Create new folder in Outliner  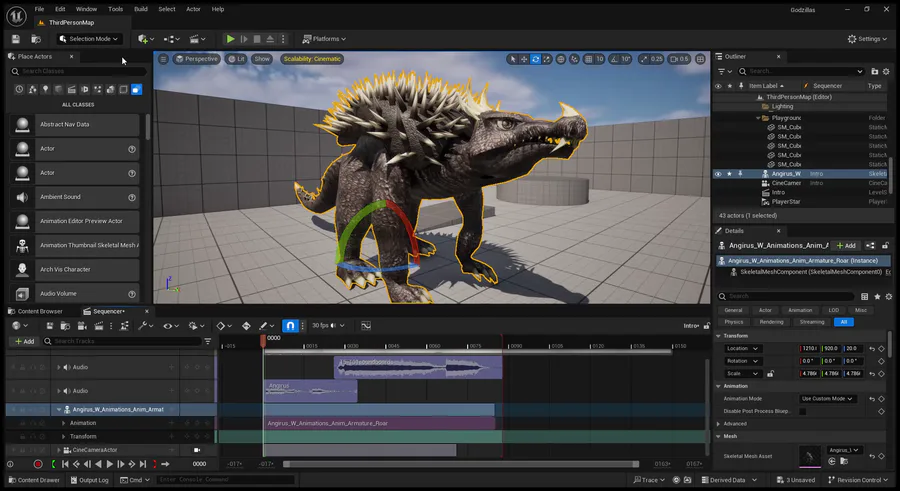pyautogui.click(x=875, y=71)
